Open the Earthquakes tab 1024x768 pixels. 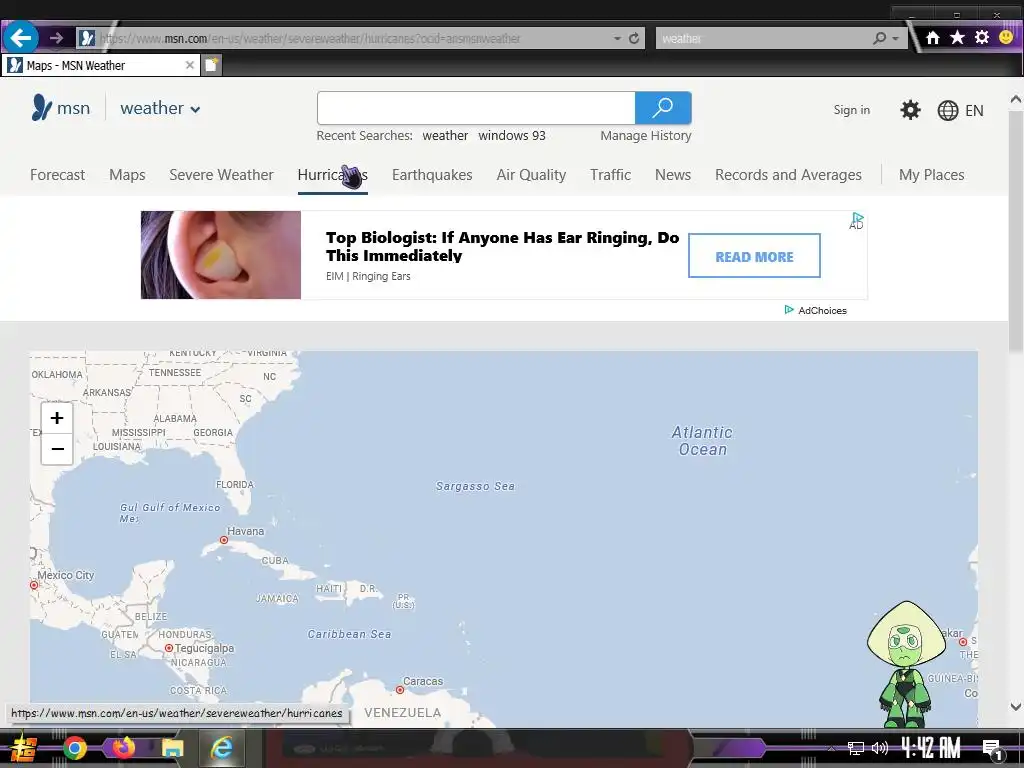pyautogui.click(x=432, y=175)
